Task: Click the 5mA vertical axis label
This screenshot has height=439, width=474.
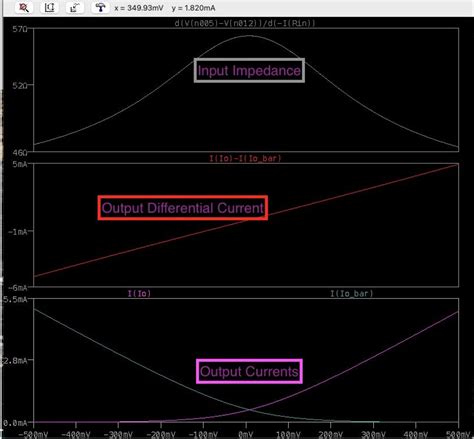Action: pos(20,164)
